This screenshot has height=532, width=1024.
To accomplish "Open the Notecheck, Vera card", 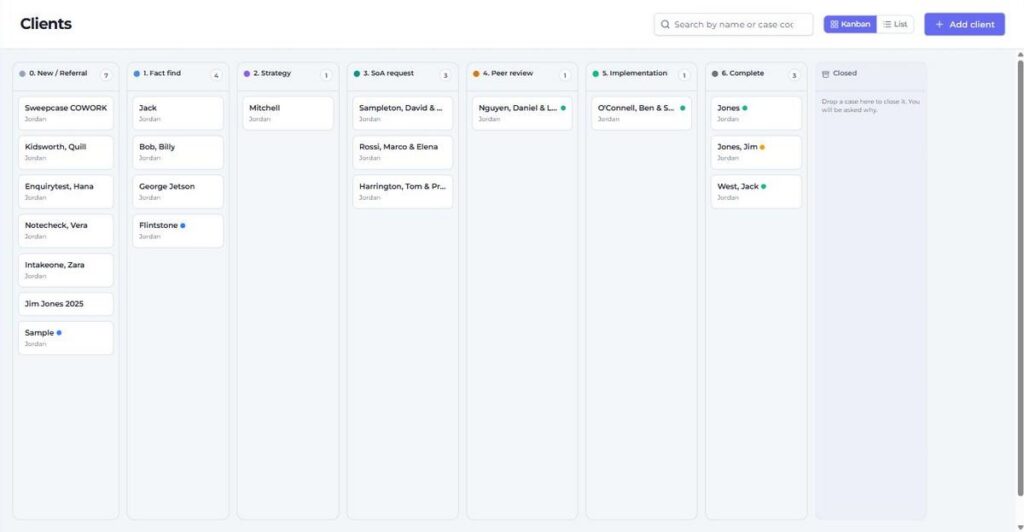I will 66,230.
